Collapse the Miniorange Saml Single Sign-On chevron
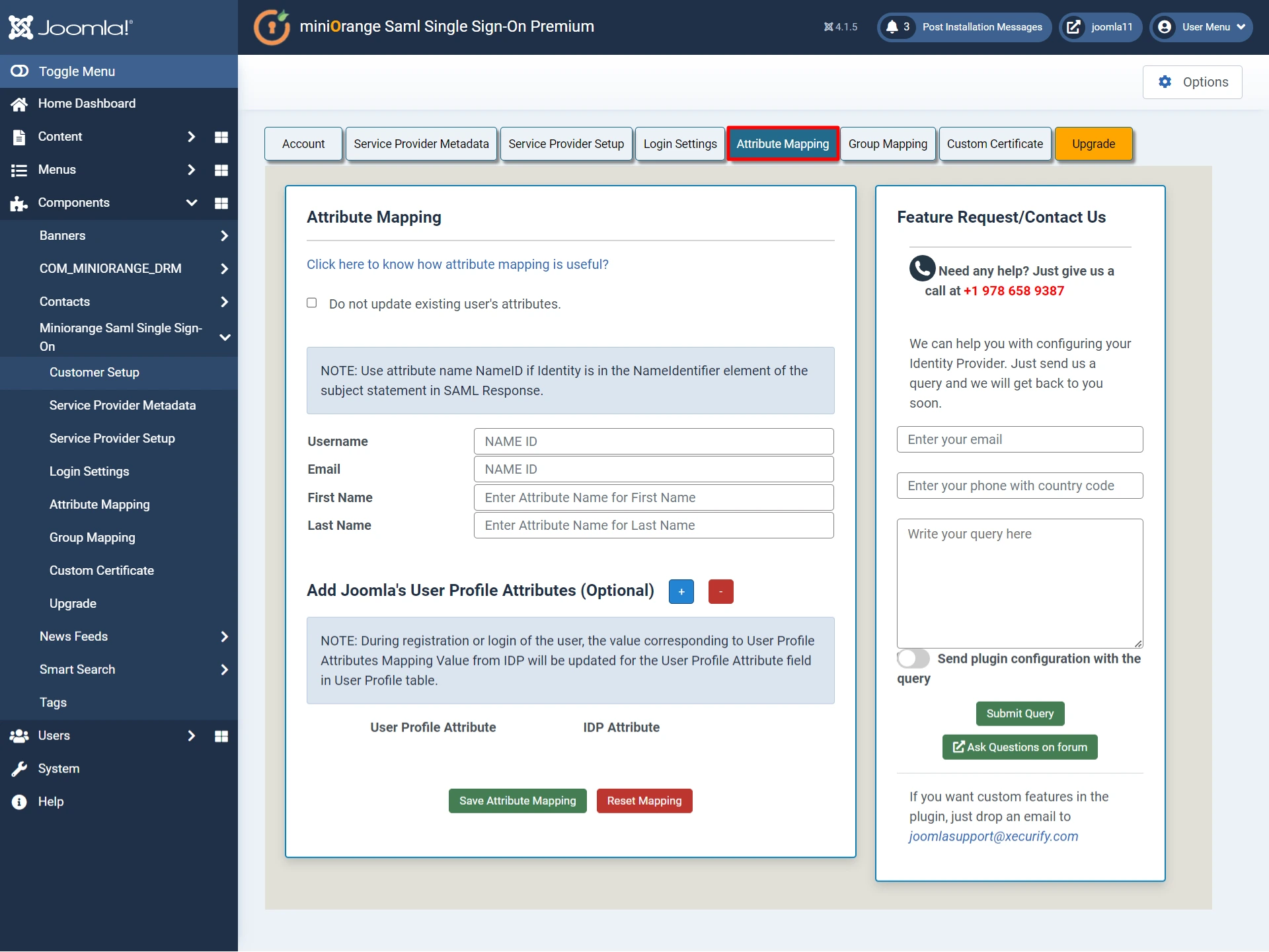This screenshot has width=1269, height=952. pyautogui.click(x=225, y=337)
